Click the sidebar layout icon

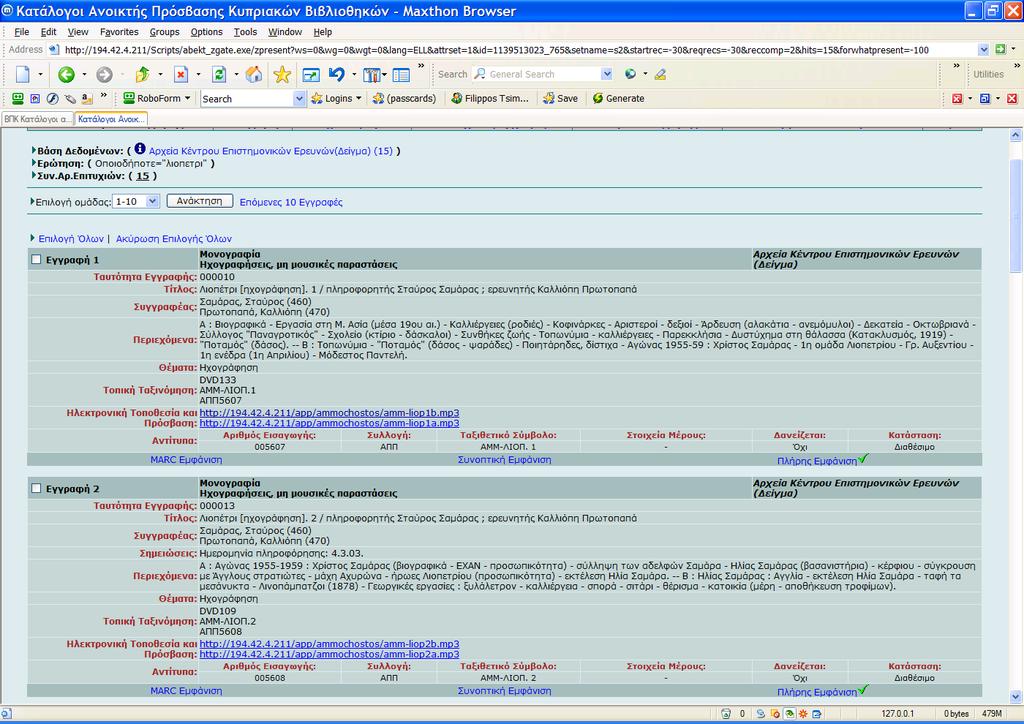[x=401, y=75]
